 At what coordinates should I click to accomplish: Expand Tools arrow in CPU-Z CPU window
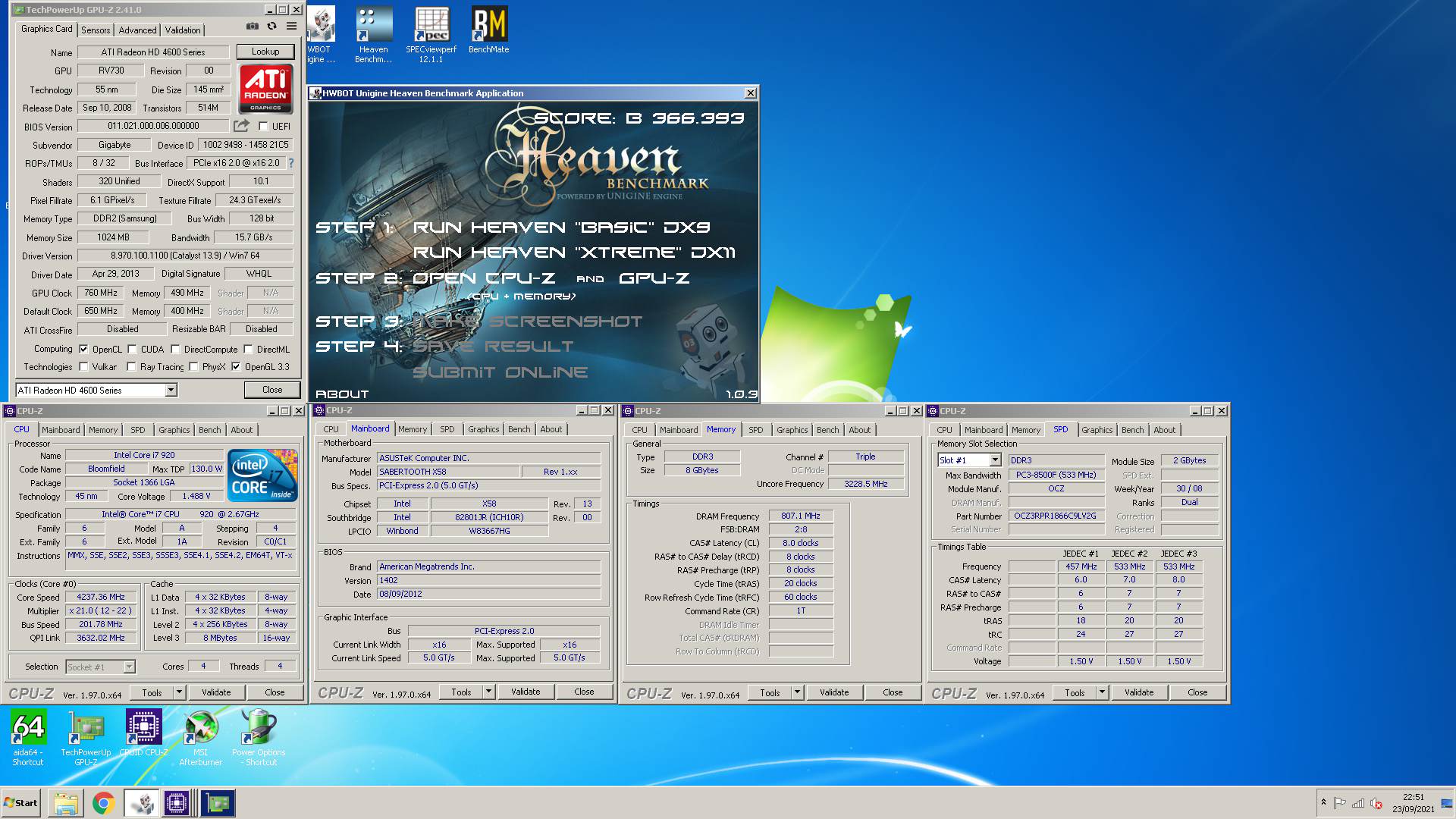pyautogui.click(x=180, y=692)
